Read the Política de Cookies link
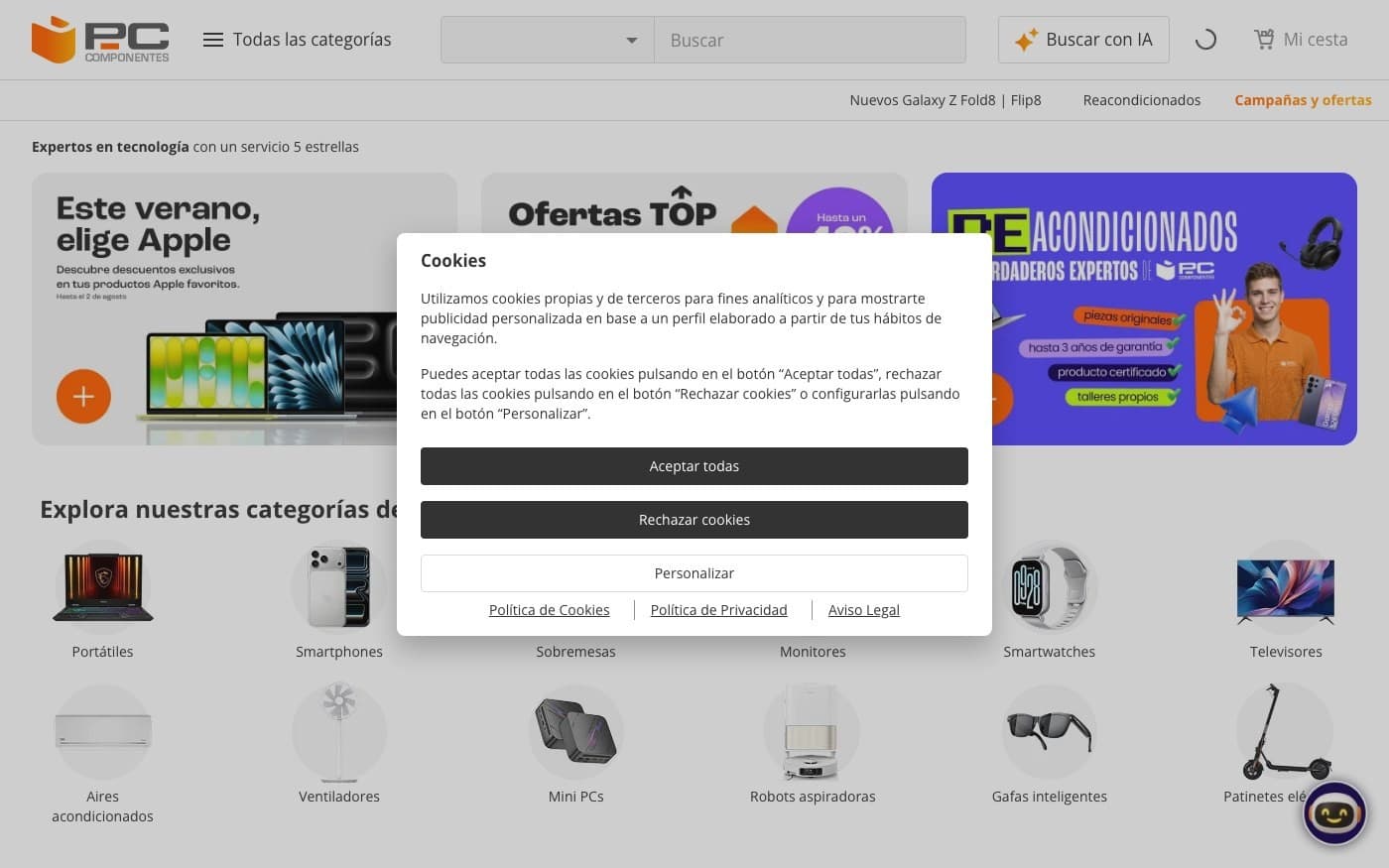This screenshot has height=868, width=1389. [549, 610]
